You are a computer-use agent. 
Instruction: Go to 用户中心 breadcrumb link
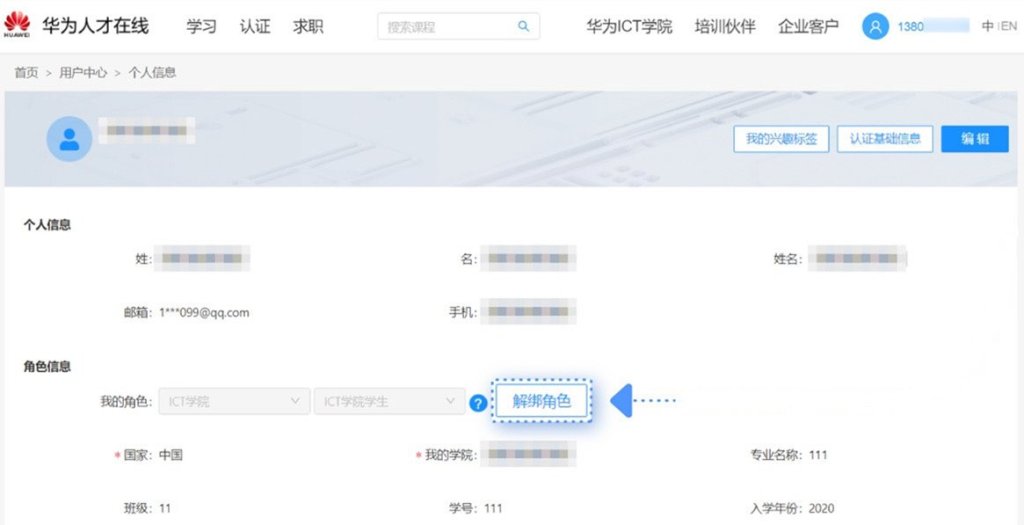(x=83, y=73)
